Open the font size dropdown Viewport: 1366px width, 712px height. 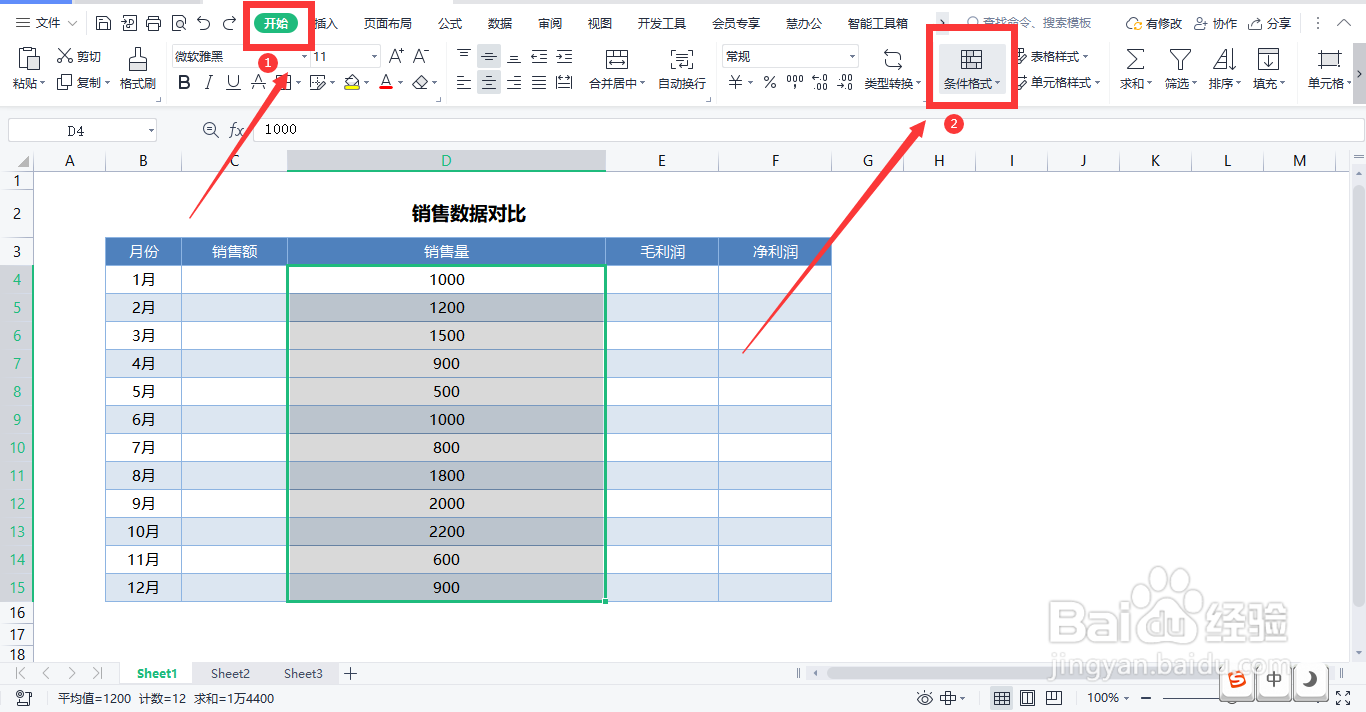point(374,57)
